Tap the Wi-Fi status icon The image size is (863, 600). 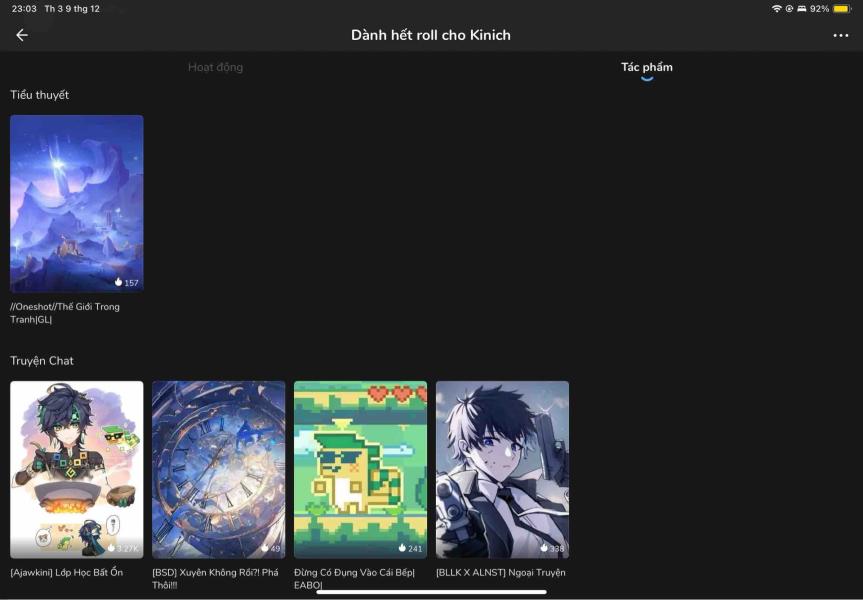[777, 8]
